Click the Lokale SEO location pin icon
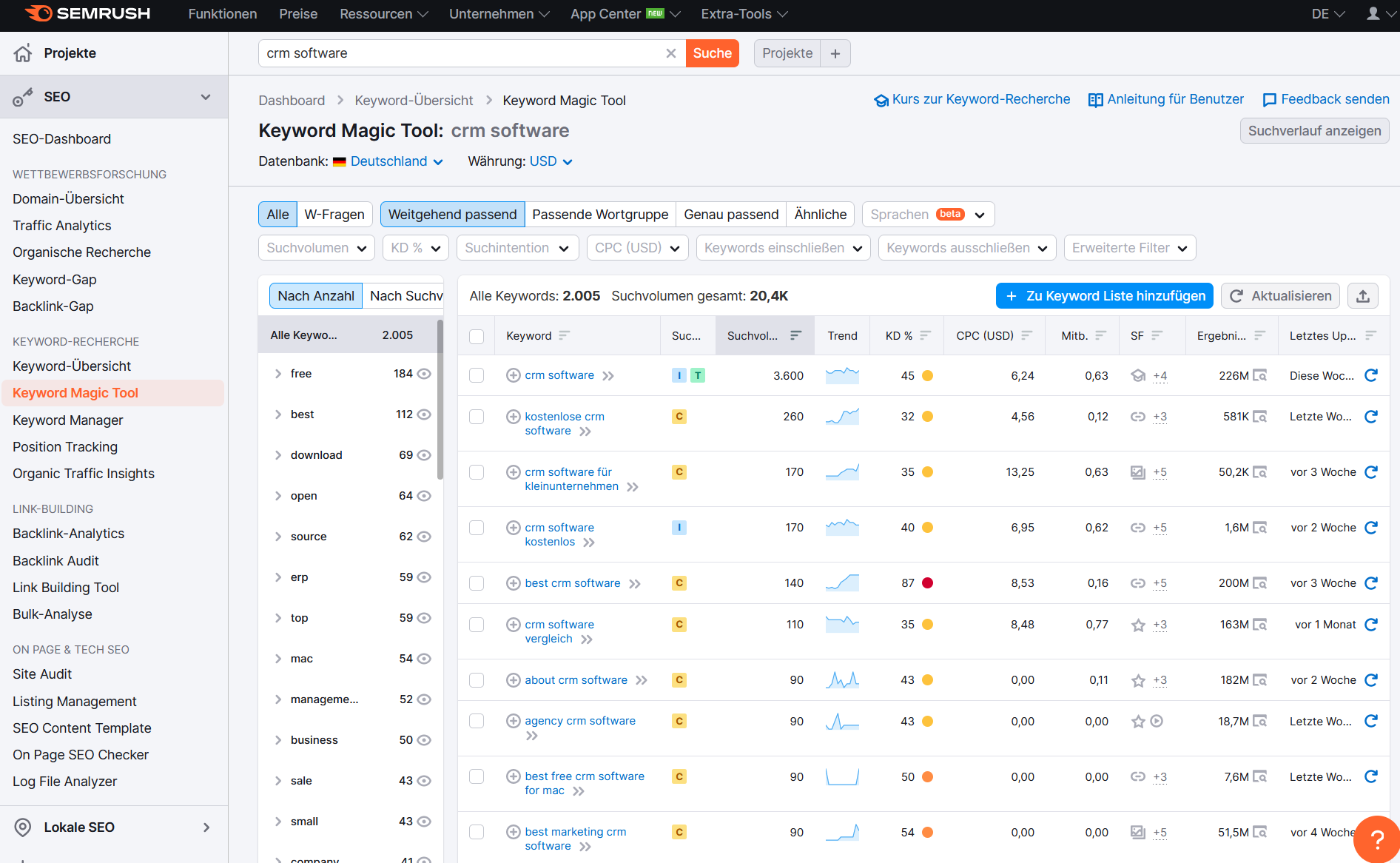This screenshot has width=1400, height=863. pos(23,827)
